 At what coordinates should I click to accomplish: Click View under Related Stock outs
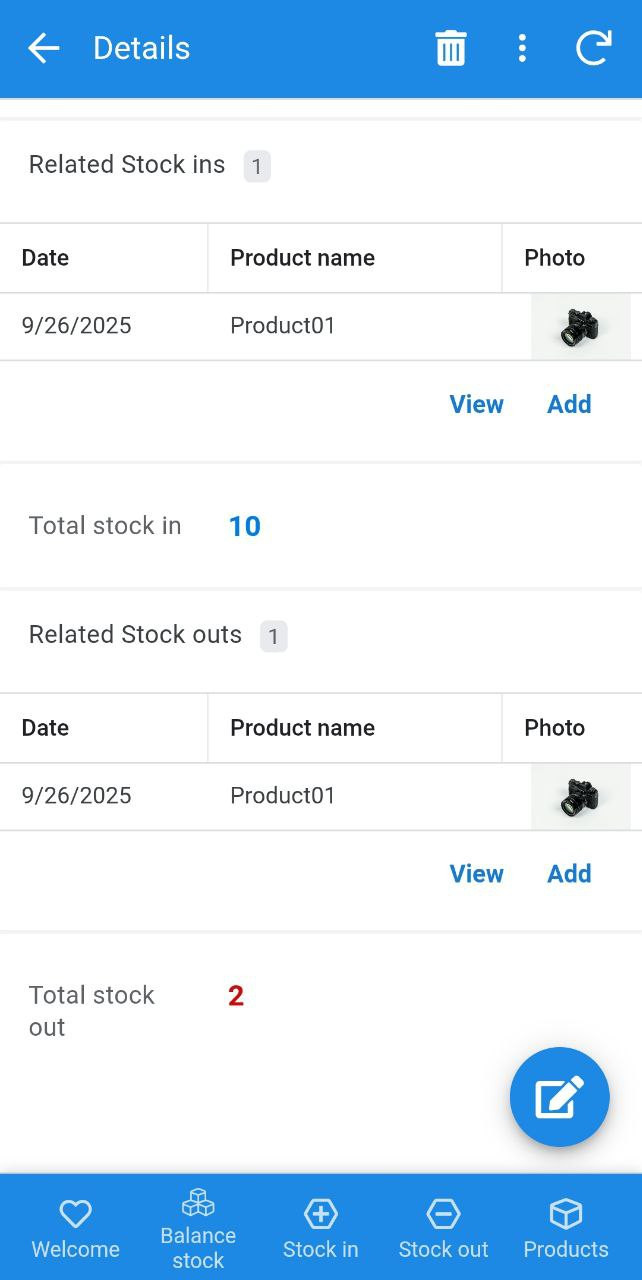tap(476, 874)
